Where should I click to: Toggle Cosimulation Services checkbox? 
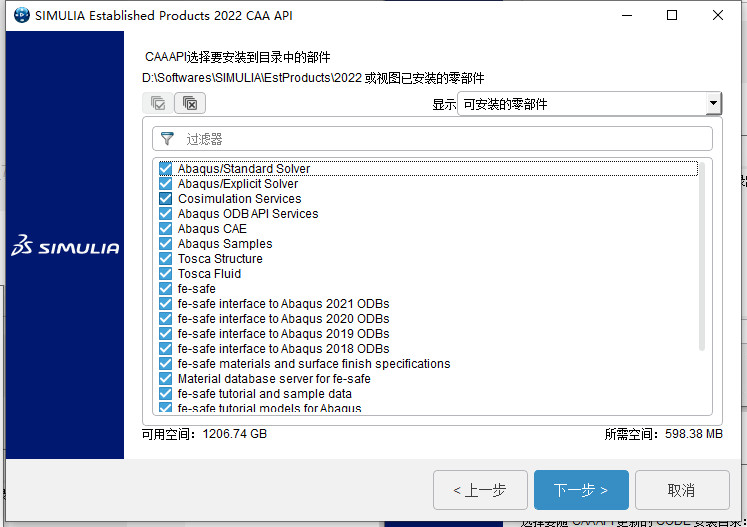(165, 199)
